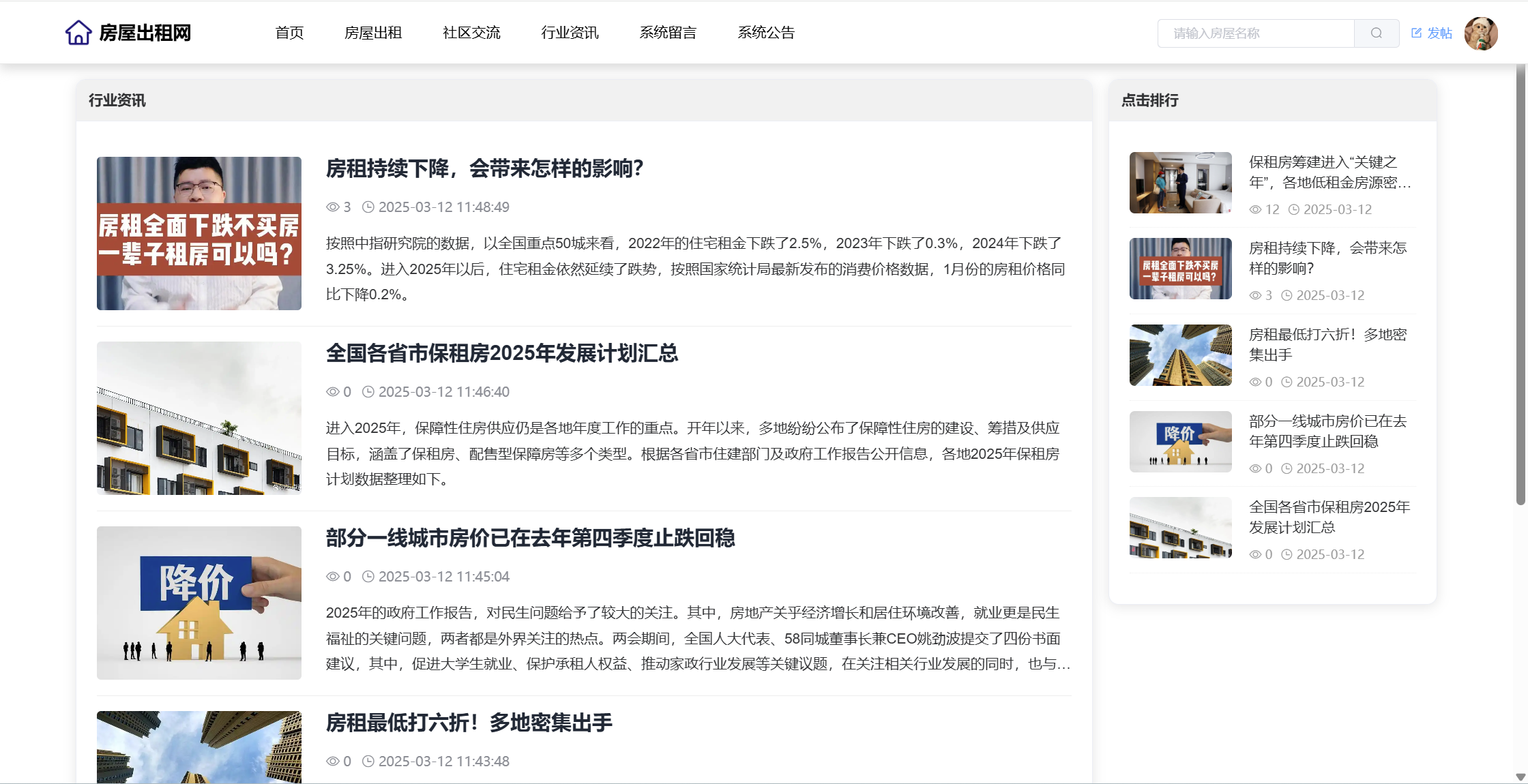Click the apartment interior thumbnail in 点击排行
Image resolution: width=1528 pixels, height=784 pixels.
[x=1180, y=183]
